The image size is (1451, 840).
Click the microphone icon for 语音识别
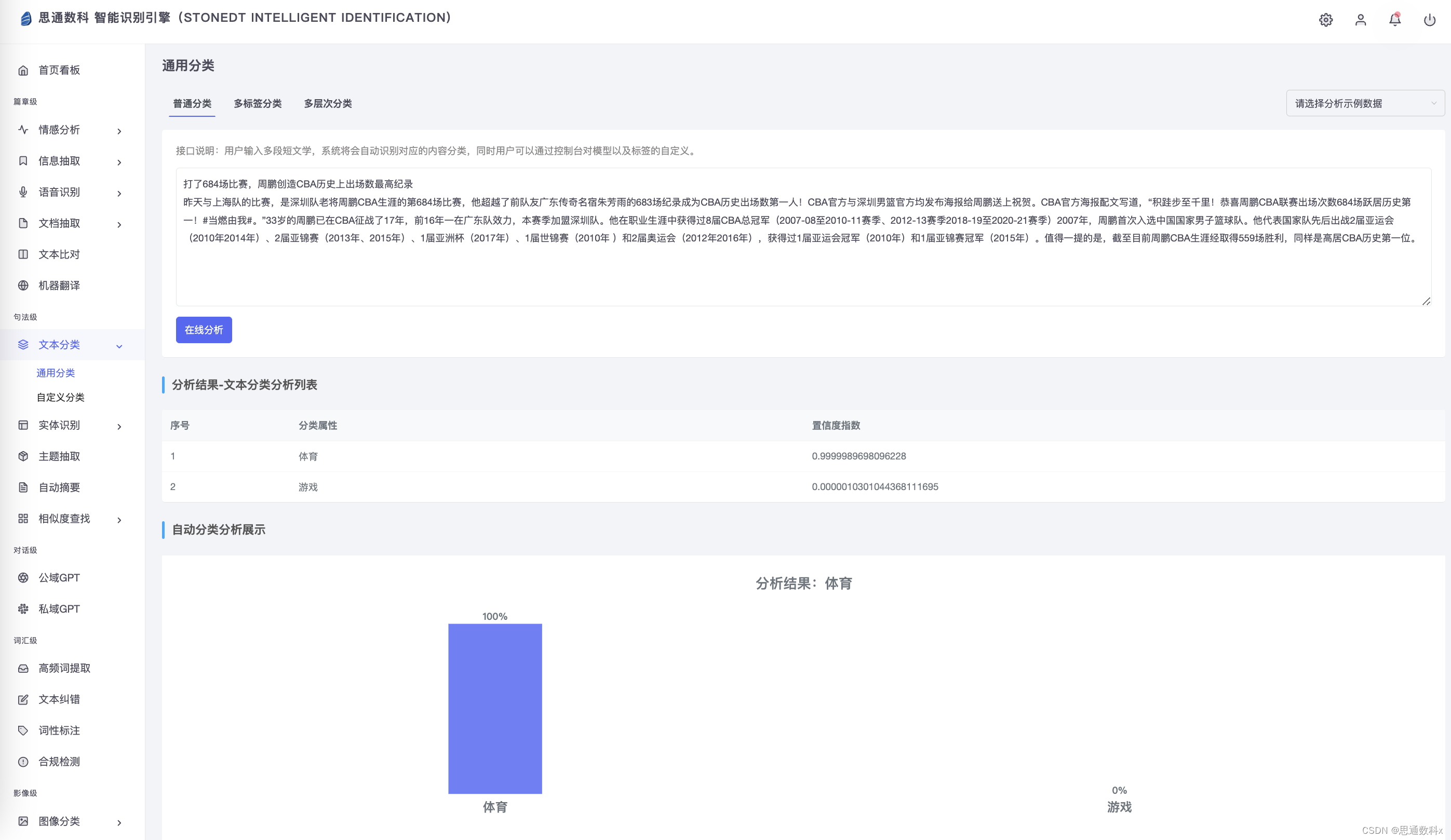tap(23, 192)
